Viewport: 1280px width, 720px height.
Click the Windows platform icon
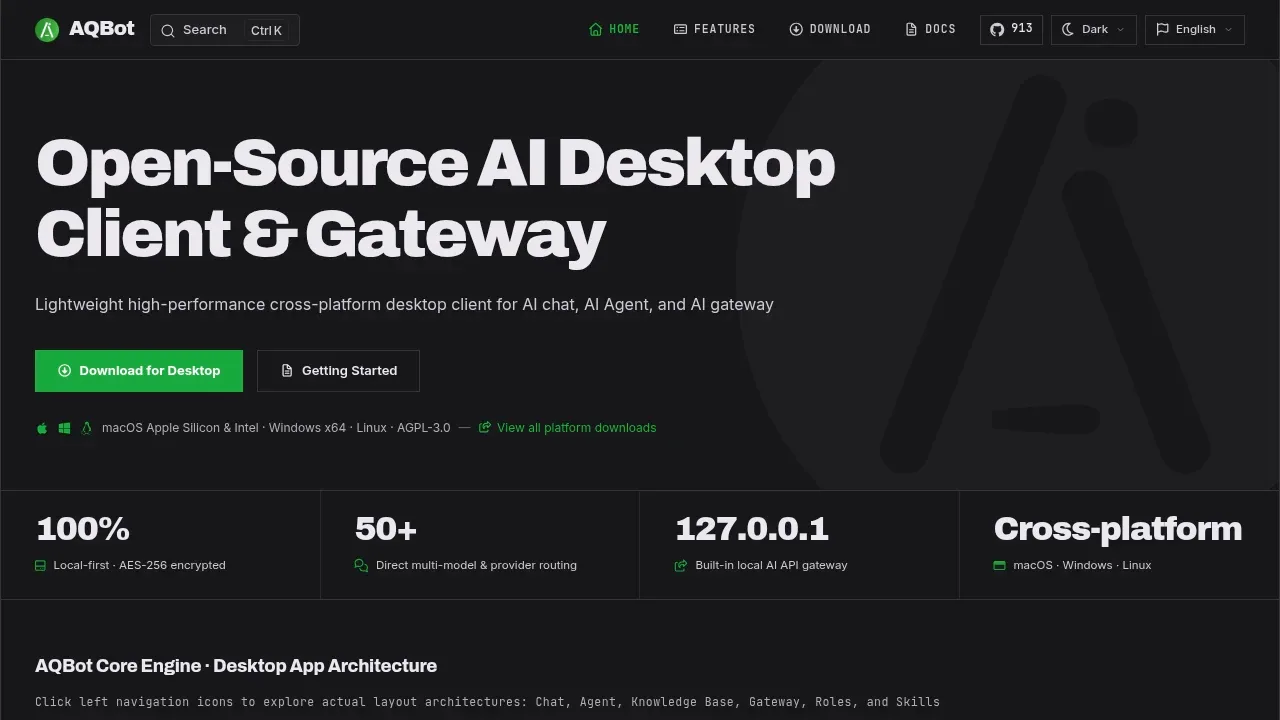click(x=64, y=428)
